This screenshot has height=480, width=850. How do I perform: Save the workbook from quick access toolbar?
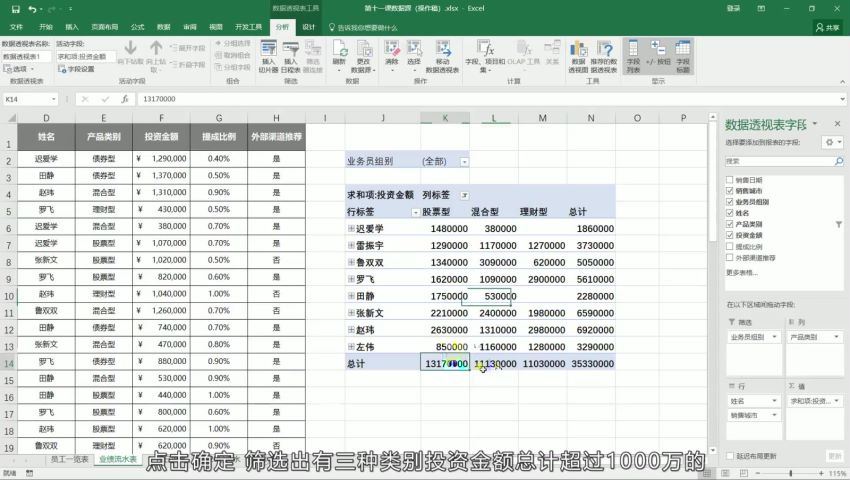coord(16,9)
